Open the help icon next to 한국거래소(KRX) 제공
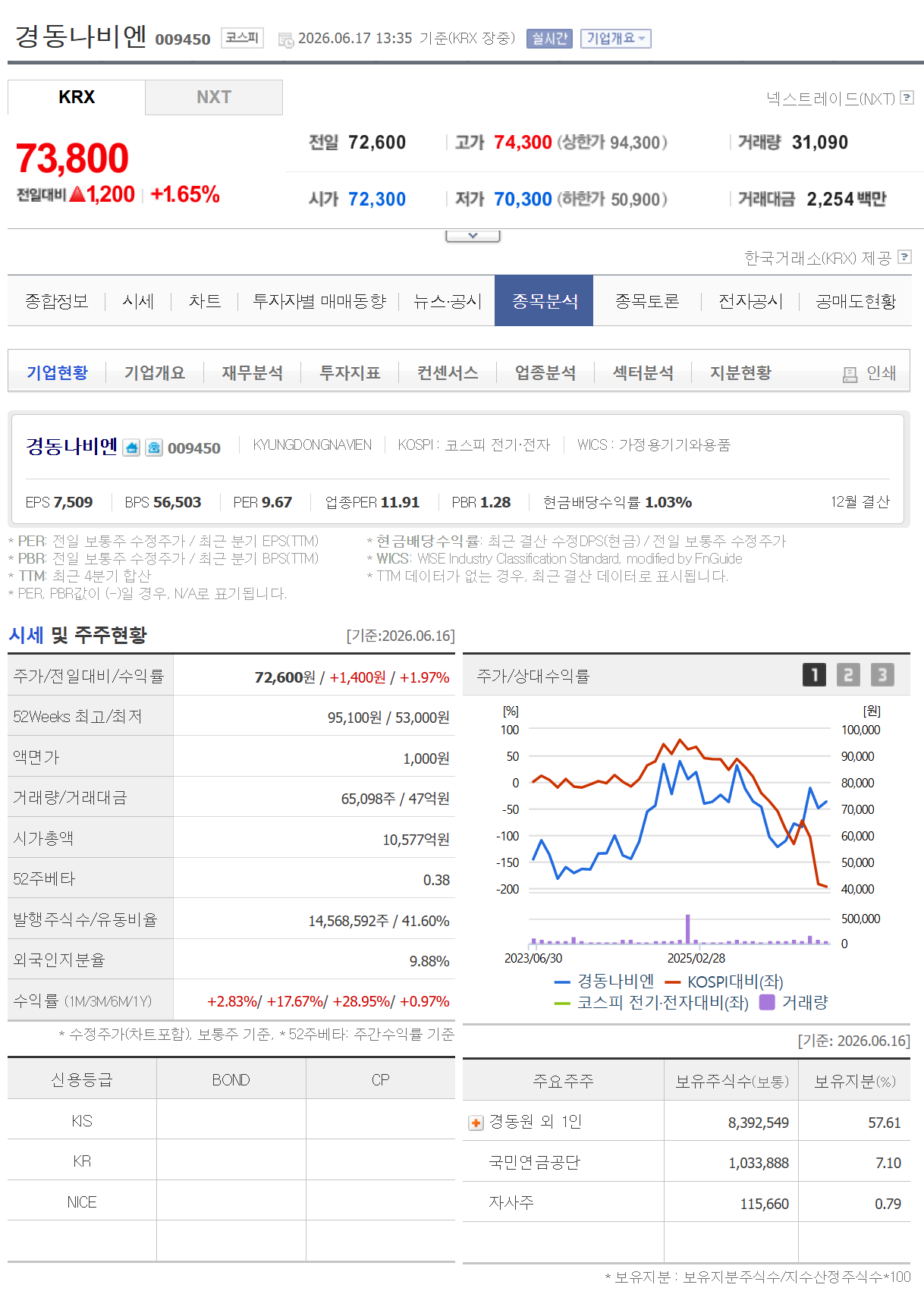The width and height of the screenshot is (924, 1291). point(904,257)
